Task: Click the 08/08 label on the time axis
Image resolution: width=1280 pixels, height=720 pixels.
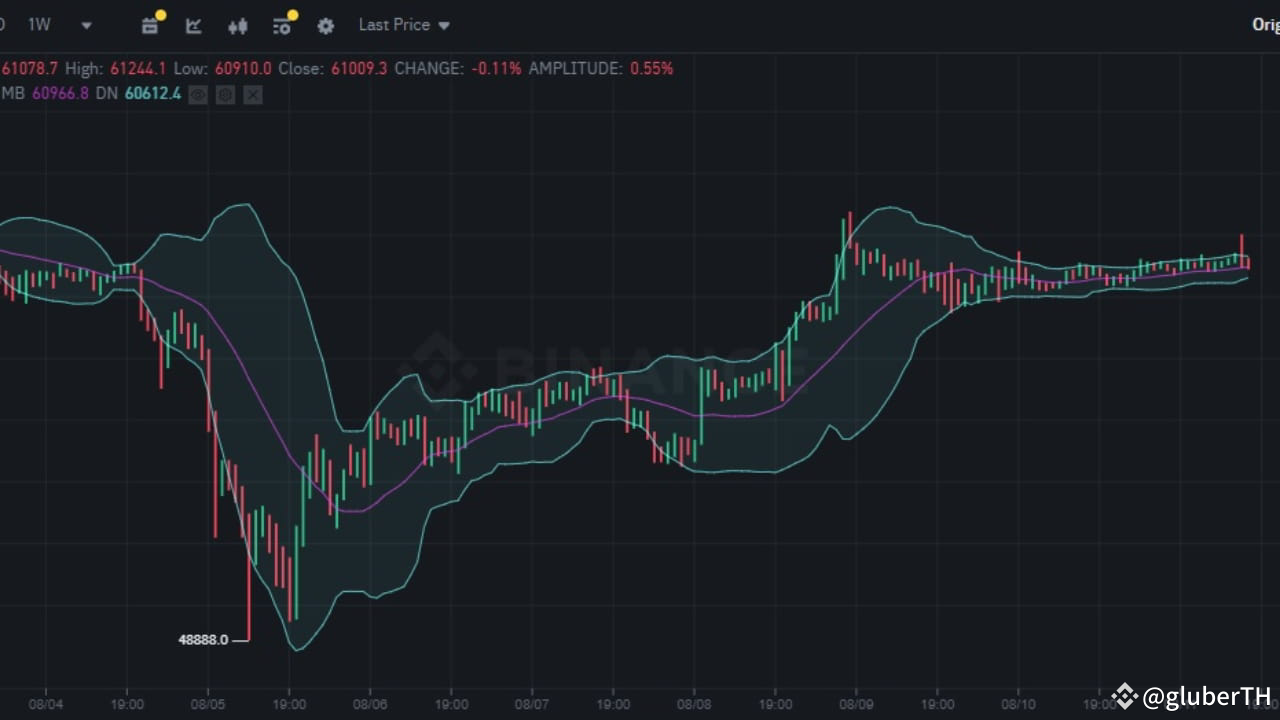Action: tap(694, 704)
